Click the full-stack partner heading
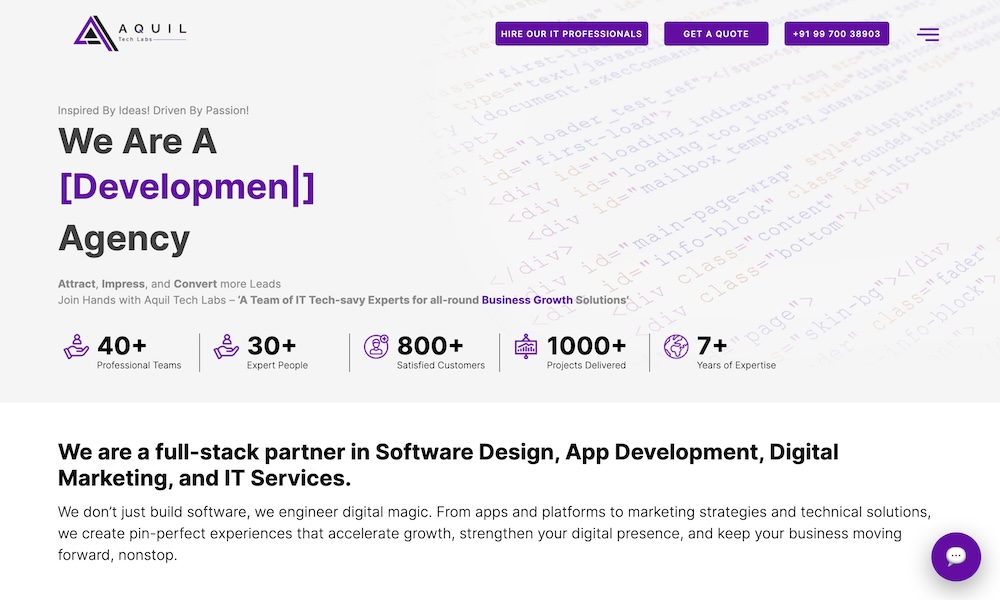The height and width of the screenshot is (600, 1000). click(x=448, y=465)
